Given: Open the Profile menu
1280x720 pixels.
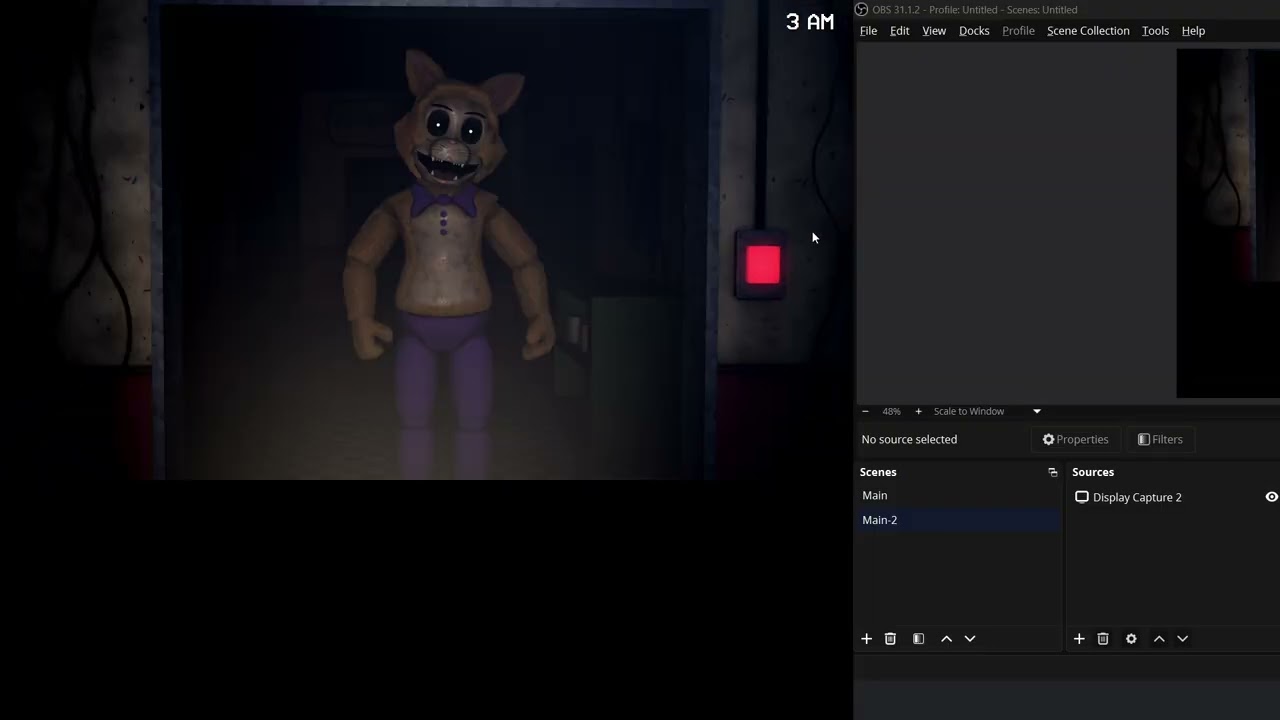Looking at the screenshot, I should click(1018, 31).
